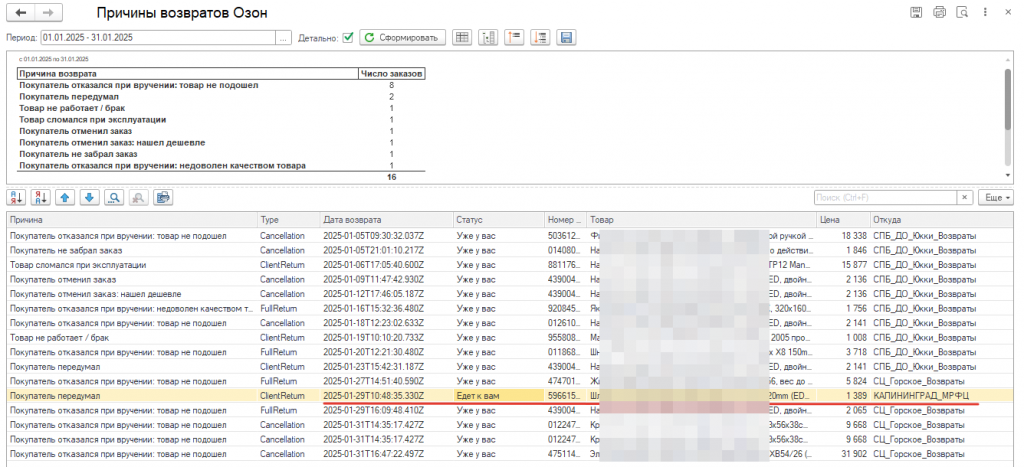Open the Еще dropdown menu
Image resolution: width=1024 pixels, height=467 pixels.
[996, 197]
